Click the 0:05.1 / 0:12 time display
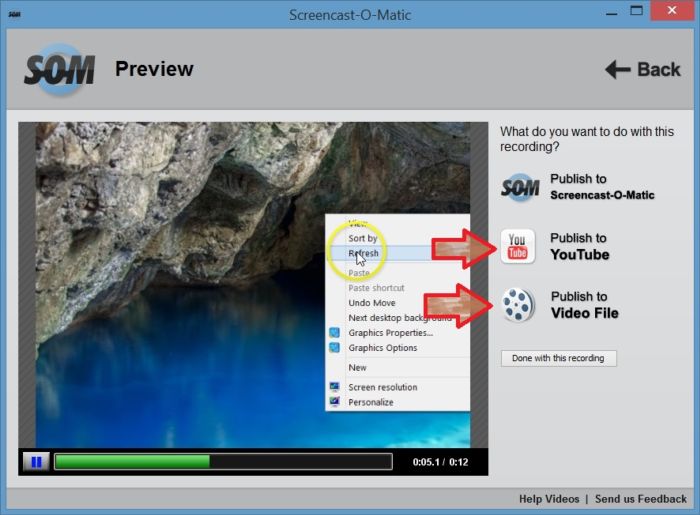The image size is (700, 515). 440,462
